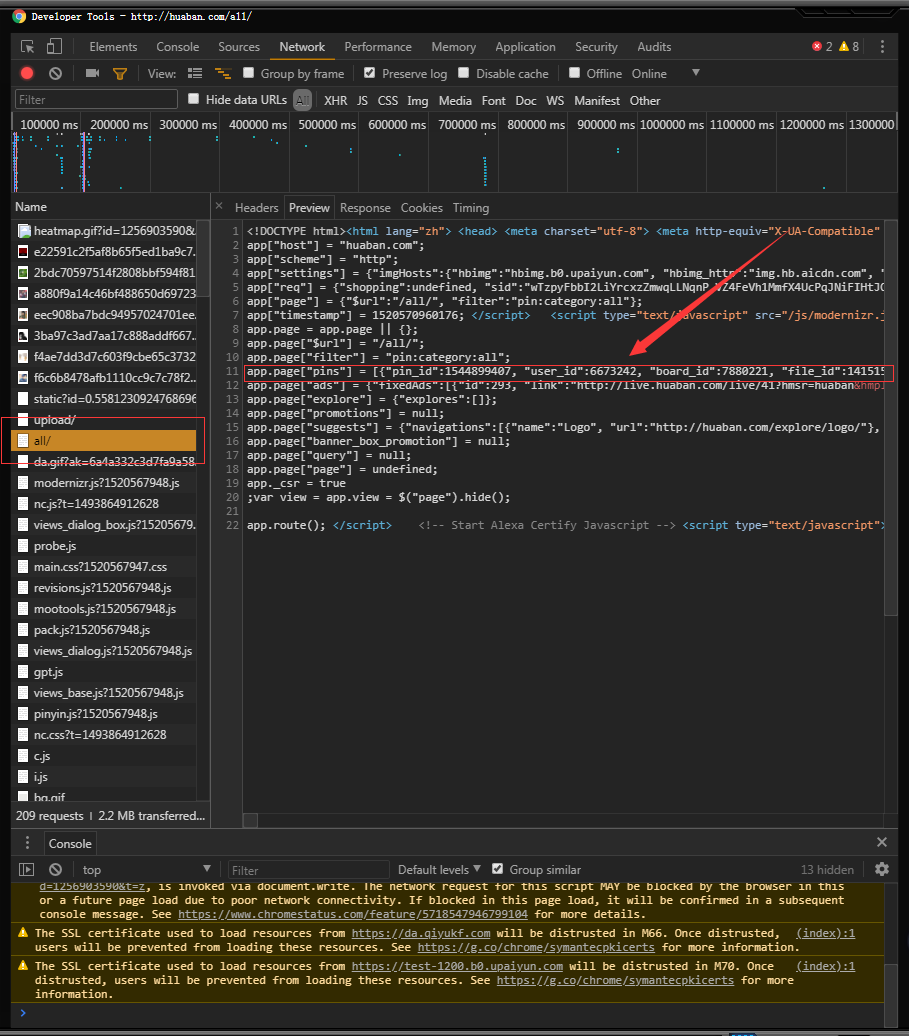Filter requests by WS type
Screen dimensions: 909x1036
tap(555, 100)
